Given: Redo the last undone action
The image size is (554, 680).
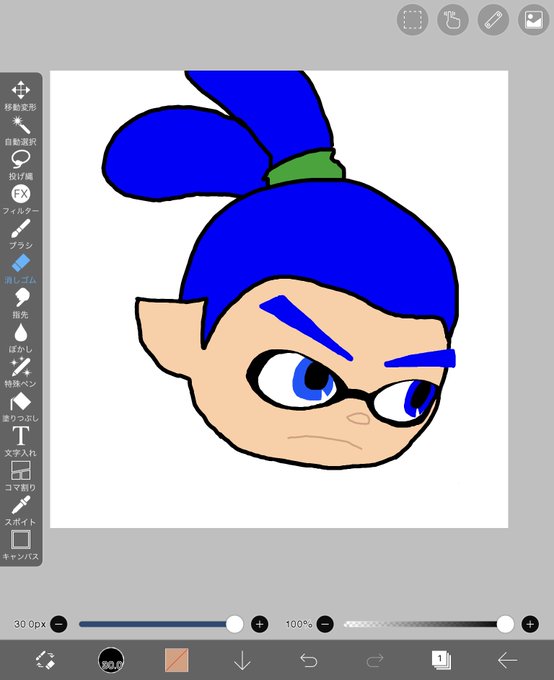Looking at the screenshot, I should click(x=375, y=660).
